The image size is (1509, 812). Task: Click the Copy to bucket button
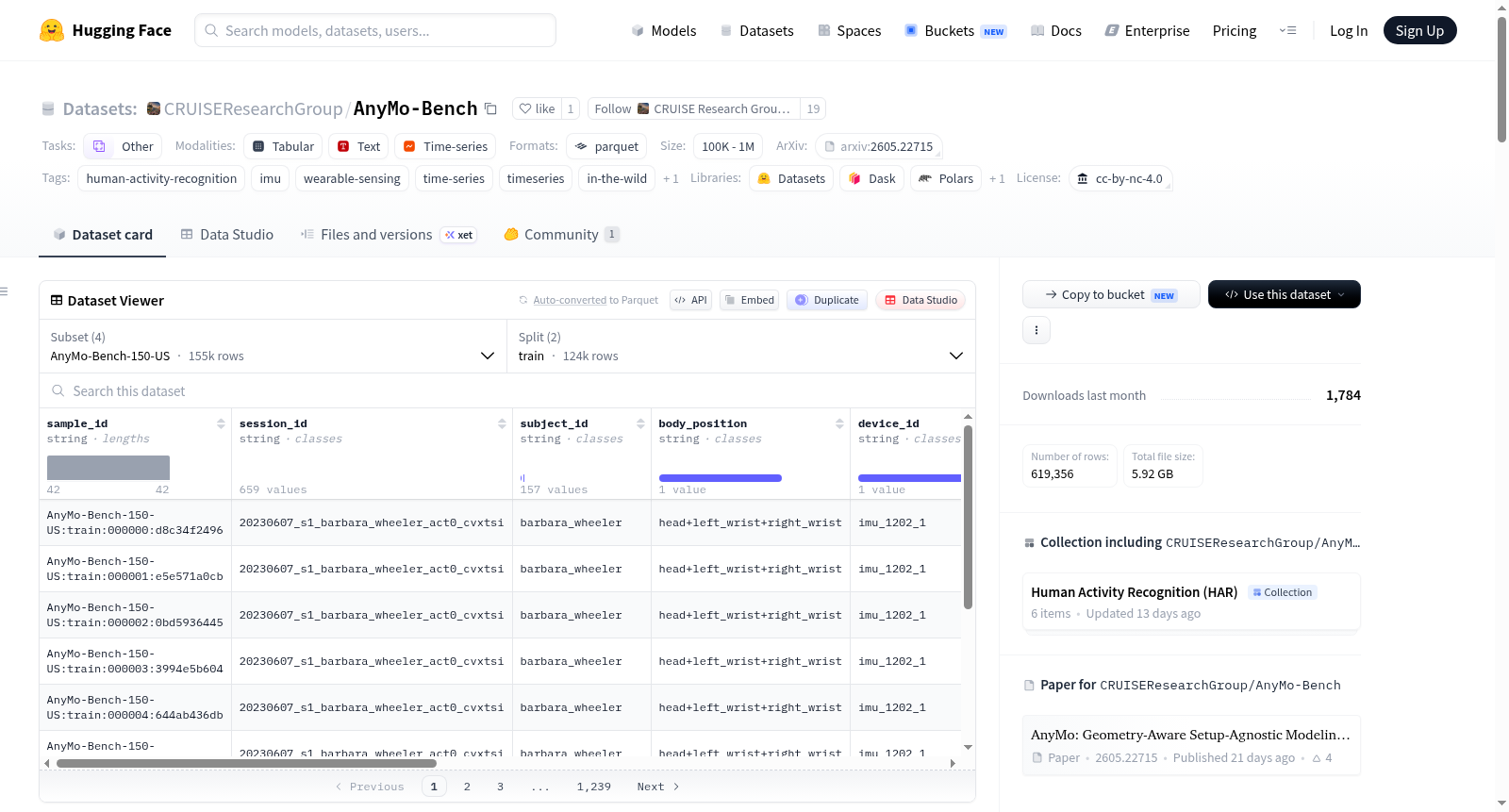[x=1111, y=294]
